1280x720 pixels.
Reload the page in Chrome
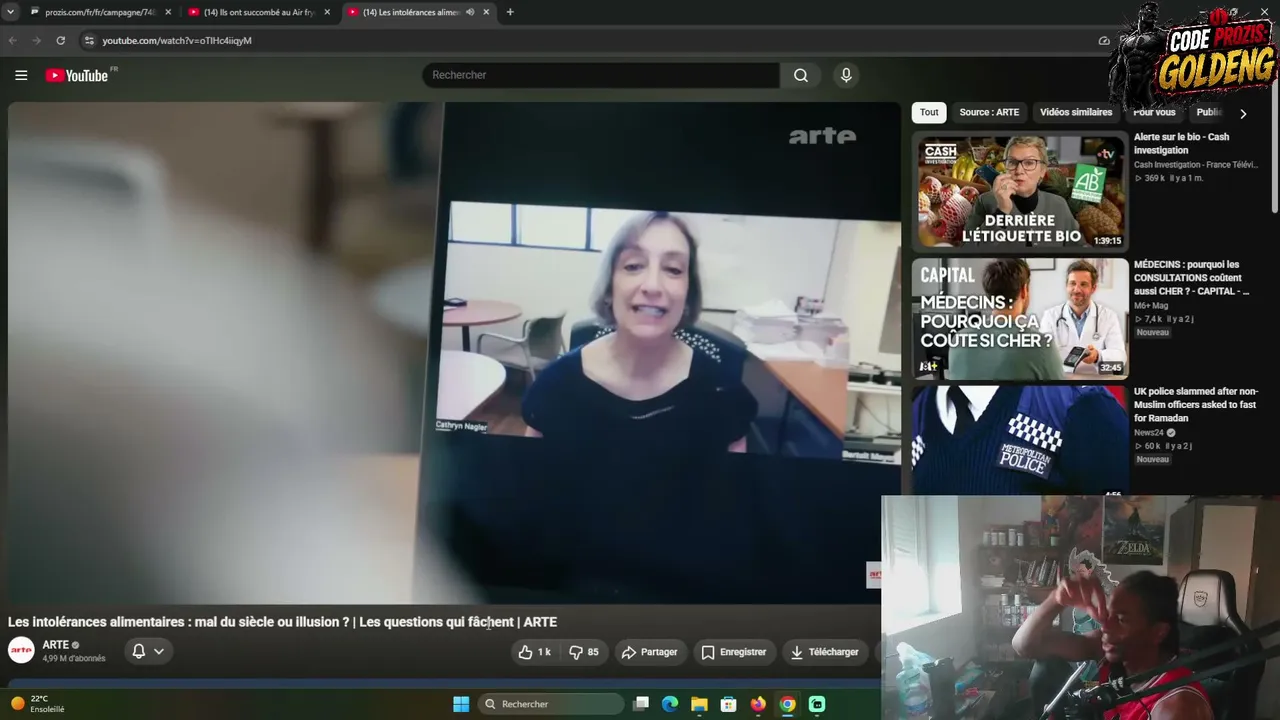pyautogui.click(x=61, y=41)
